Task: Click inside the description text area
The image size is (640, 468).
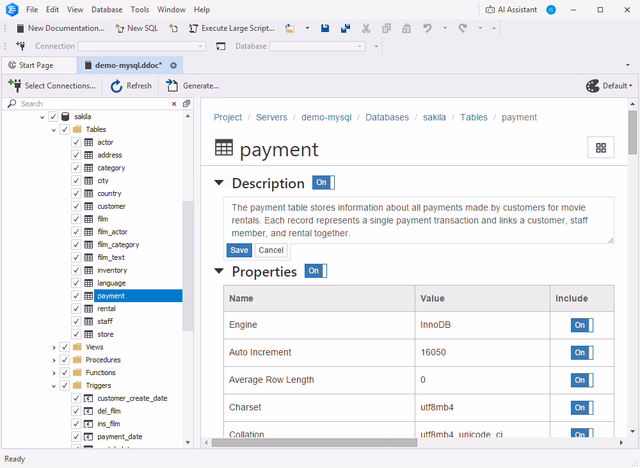Action: (x=418, y=220)
